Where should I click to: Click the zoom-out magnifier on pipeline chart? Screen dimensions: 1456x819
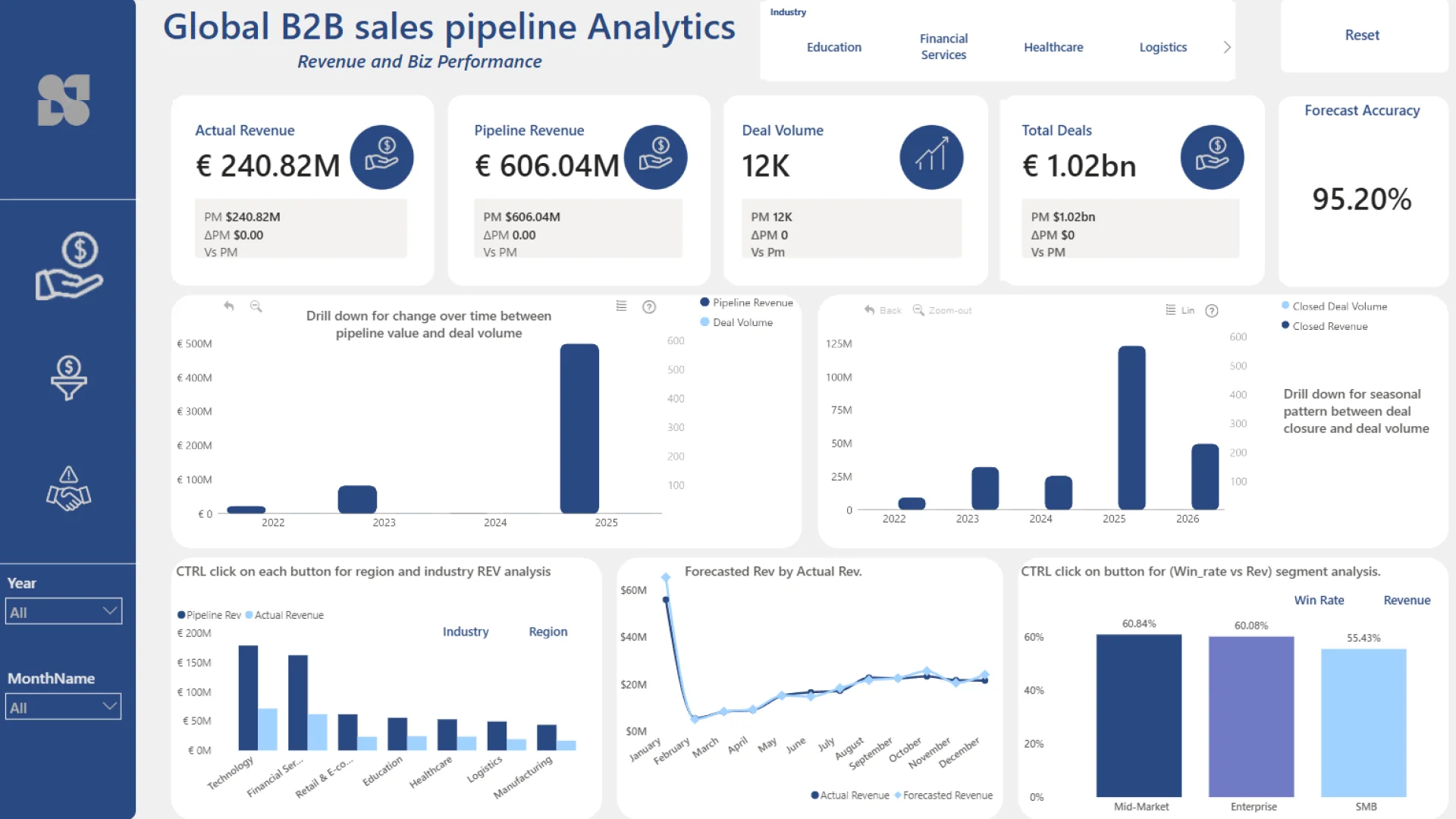(x=256, y=306)
